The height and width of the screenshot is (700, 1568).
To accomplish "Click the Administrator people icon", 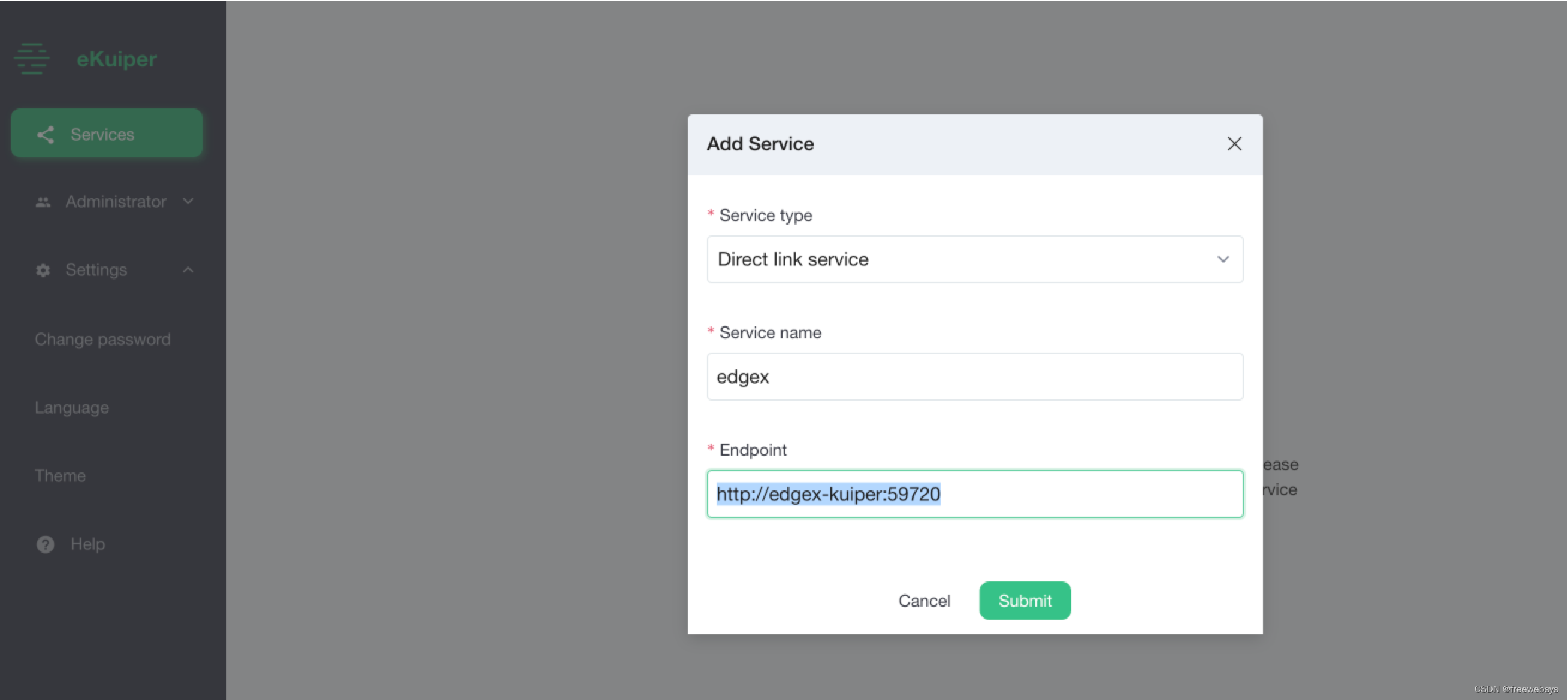I will click(43, 202).
